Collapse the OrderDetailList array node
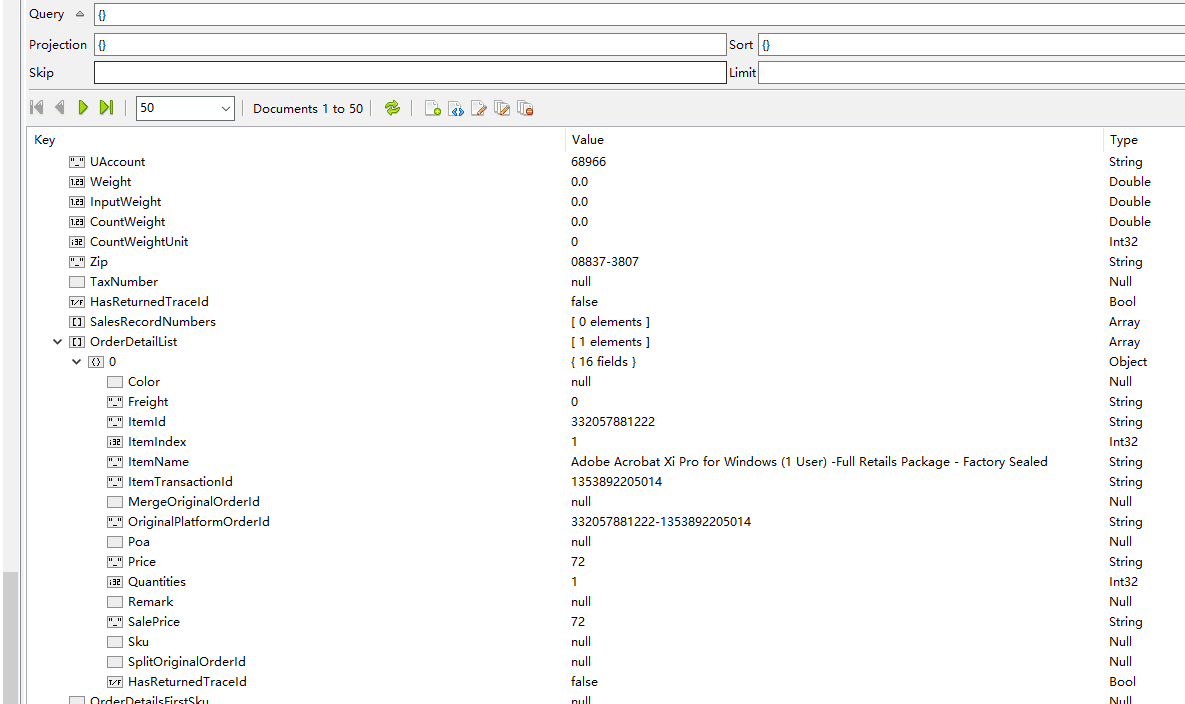Image resolution: width=1185 pixels, height=704 pixels. 58,342
